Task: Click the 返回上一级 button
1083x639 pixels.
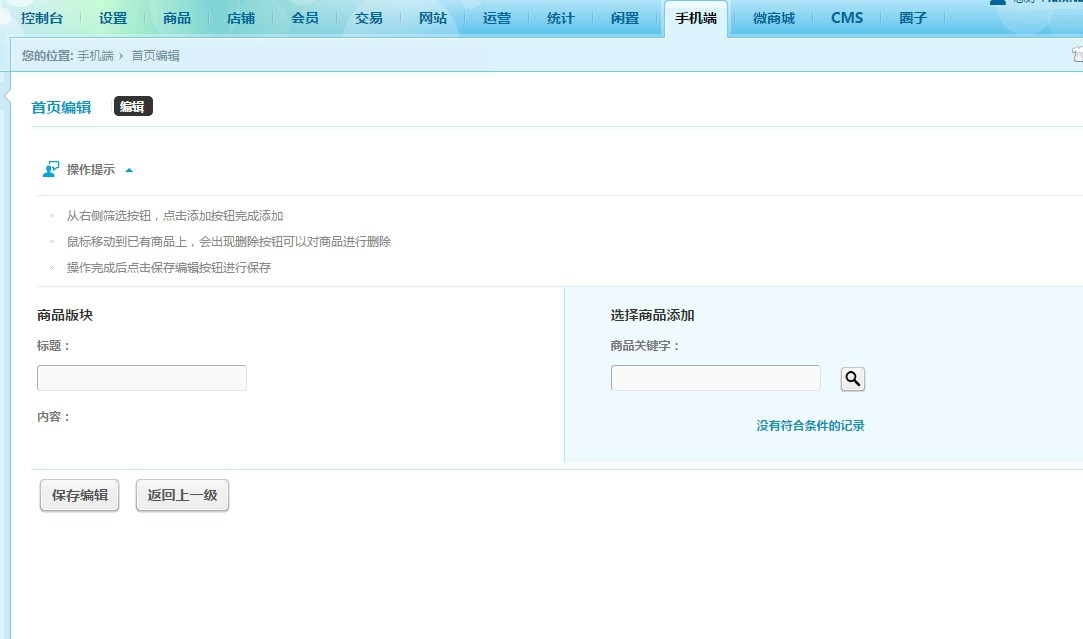Action: (x=182, y=495)
